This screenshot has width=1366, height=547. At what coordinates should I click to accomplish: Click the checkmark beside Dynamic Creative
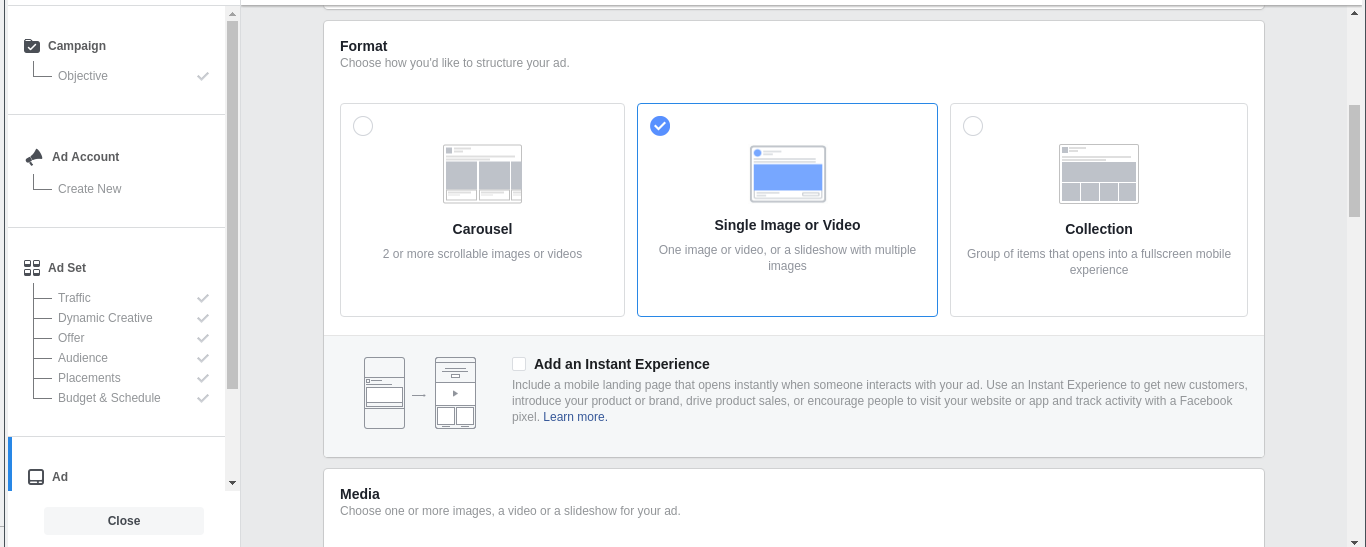203,318
